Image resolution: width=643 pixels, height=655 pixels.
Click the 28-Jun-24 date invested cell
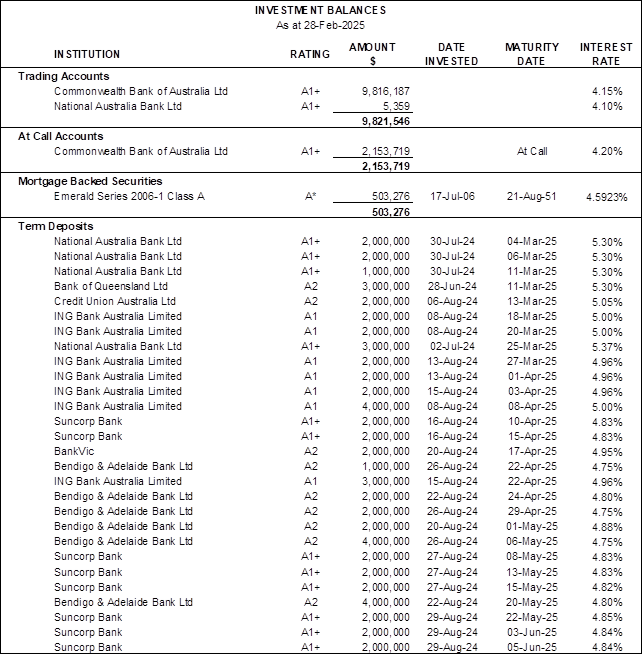click(452, 287)
